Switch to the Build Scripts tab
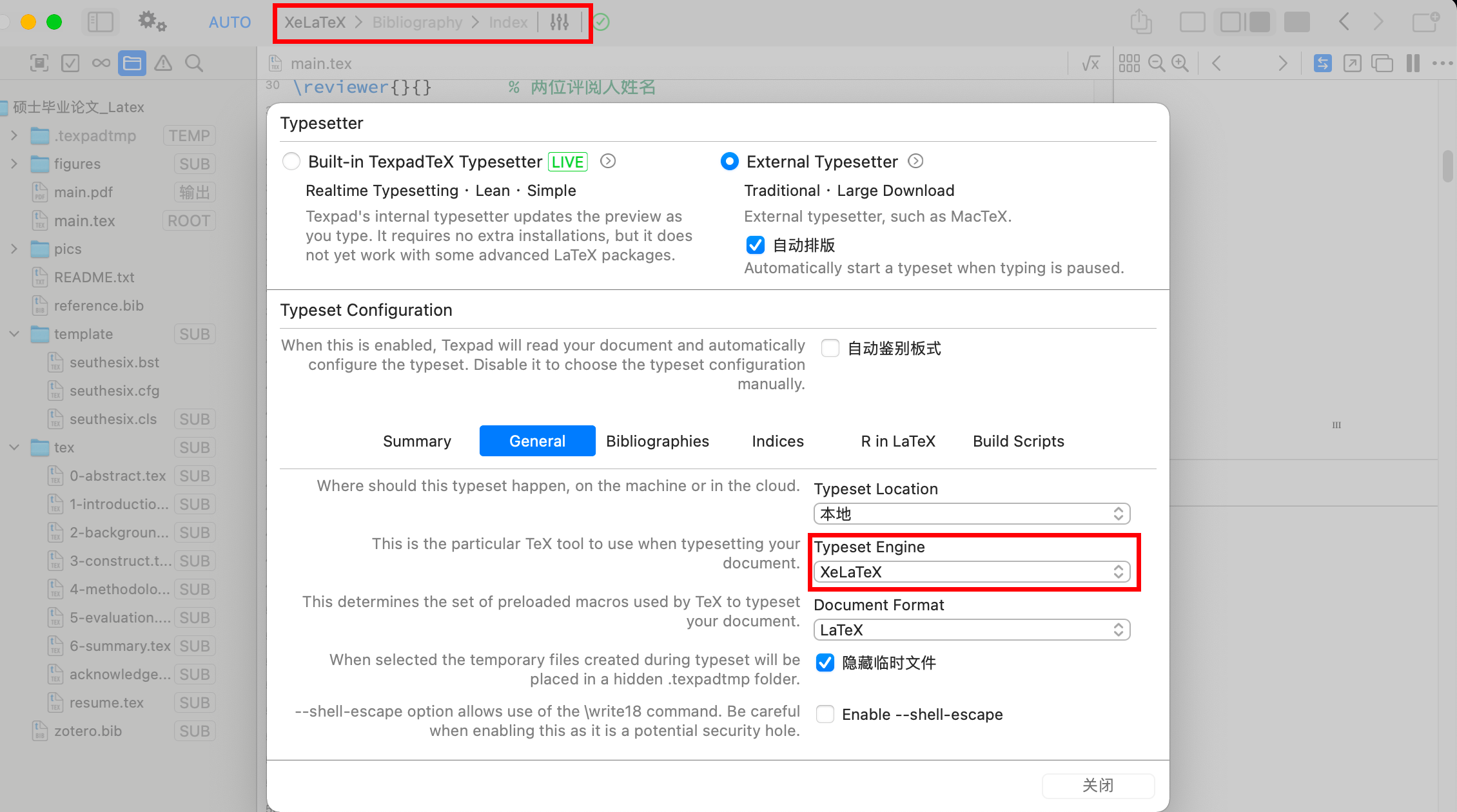 tap(1018, 441)
